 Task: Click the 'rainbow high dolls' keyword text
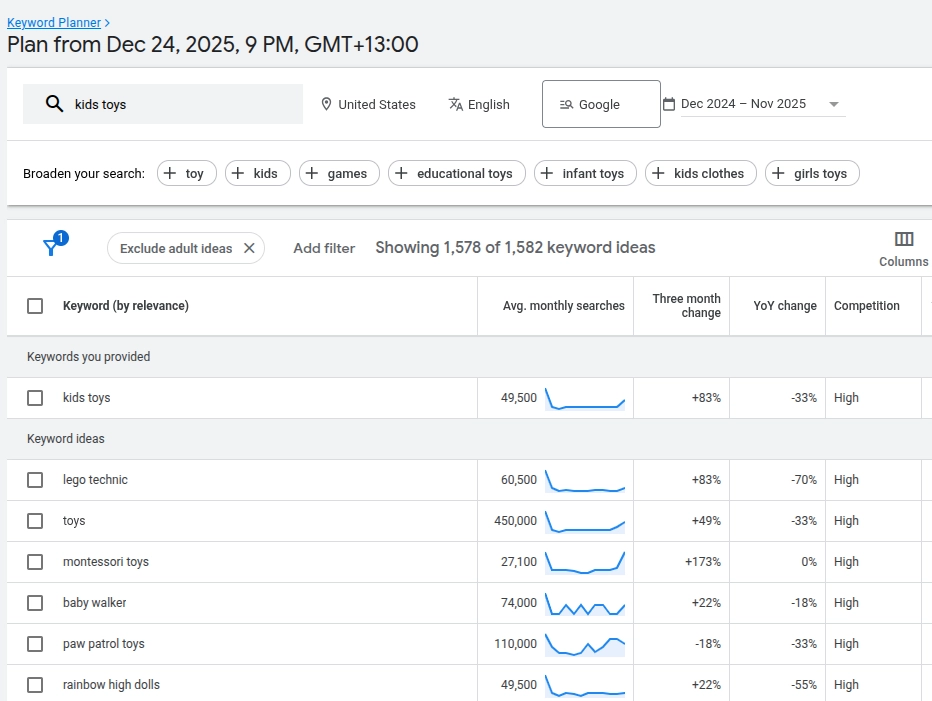pyautogui.click(x=111, y=685)
